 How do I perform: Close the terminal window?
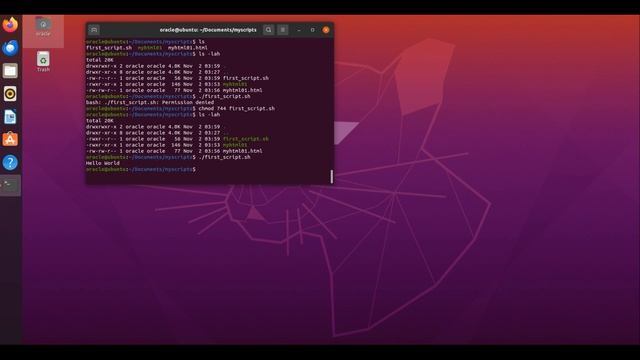pyautogui.click(x=326, y=30)
